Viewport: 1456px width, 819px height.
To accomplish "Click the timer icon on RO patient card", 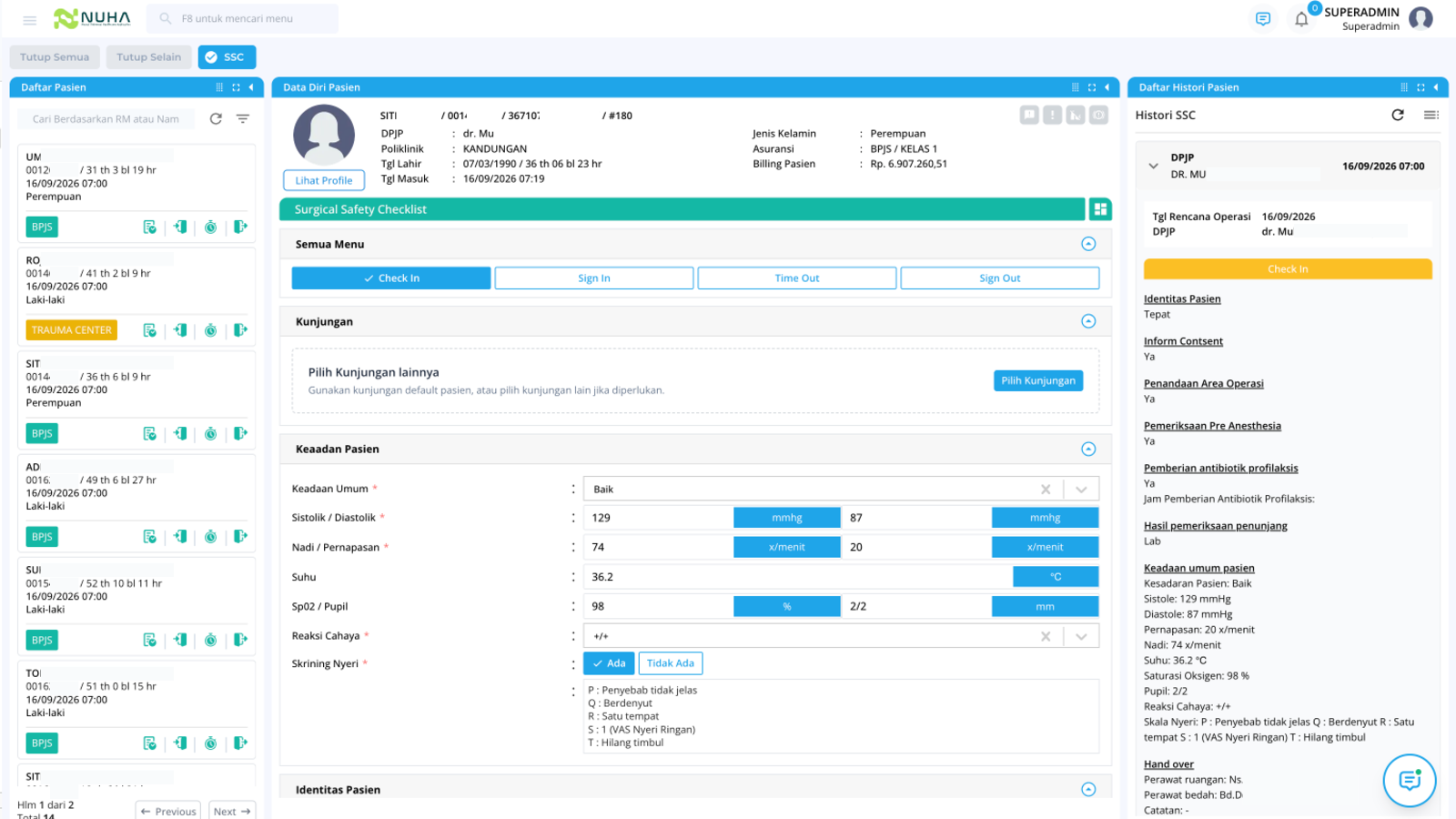I will click(x=210, y=330).
